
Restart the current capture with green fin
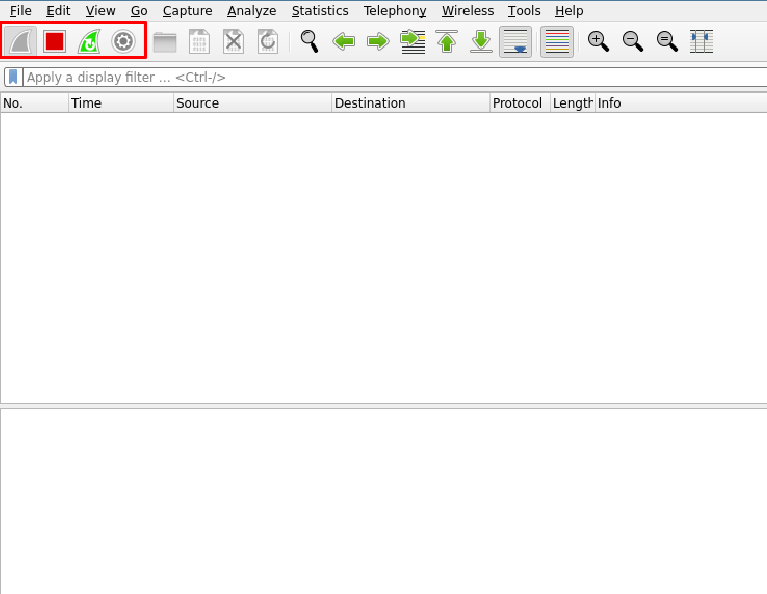[89, 42]
